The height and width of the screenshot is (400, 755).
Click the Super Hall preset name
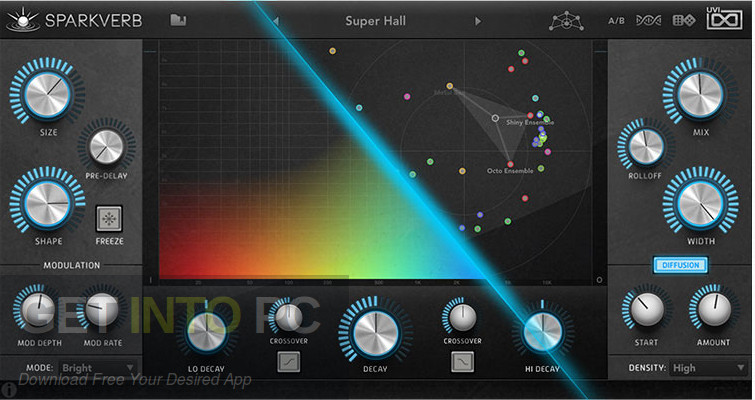[x=376, y=21]
